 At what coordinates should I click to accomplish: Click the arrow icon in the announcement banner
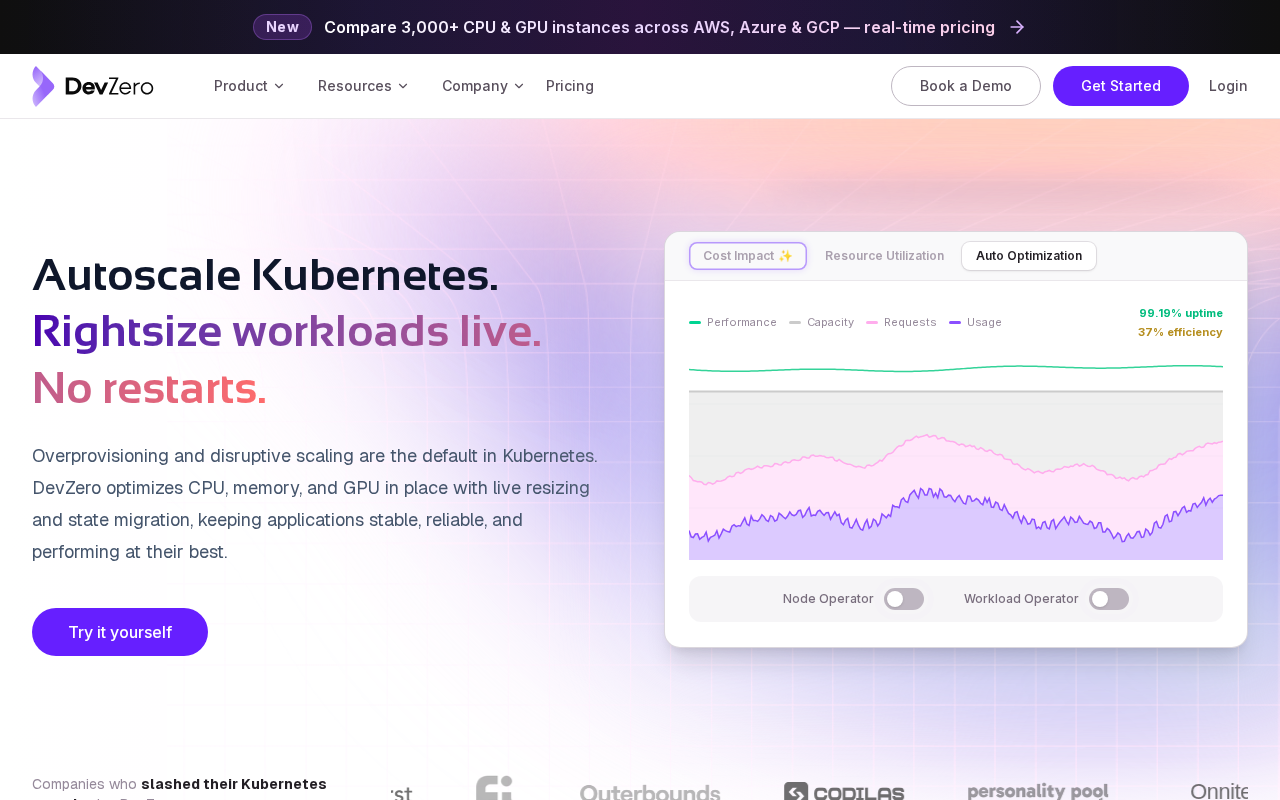(1017, 27)
